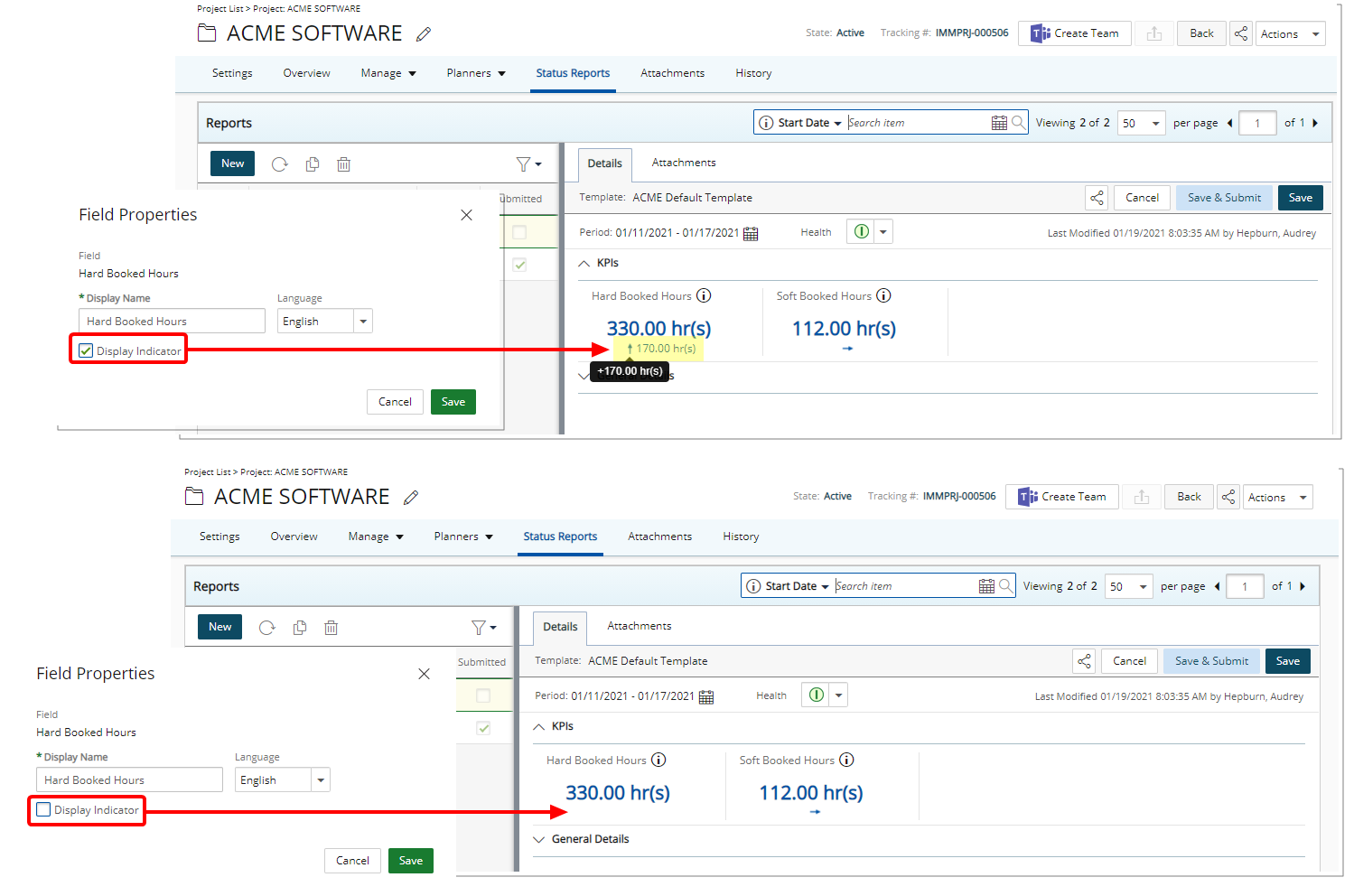Click magnifier search icon in bottom search box
This screenshot has width=1354, height=896.
(x=1006, y=585)
